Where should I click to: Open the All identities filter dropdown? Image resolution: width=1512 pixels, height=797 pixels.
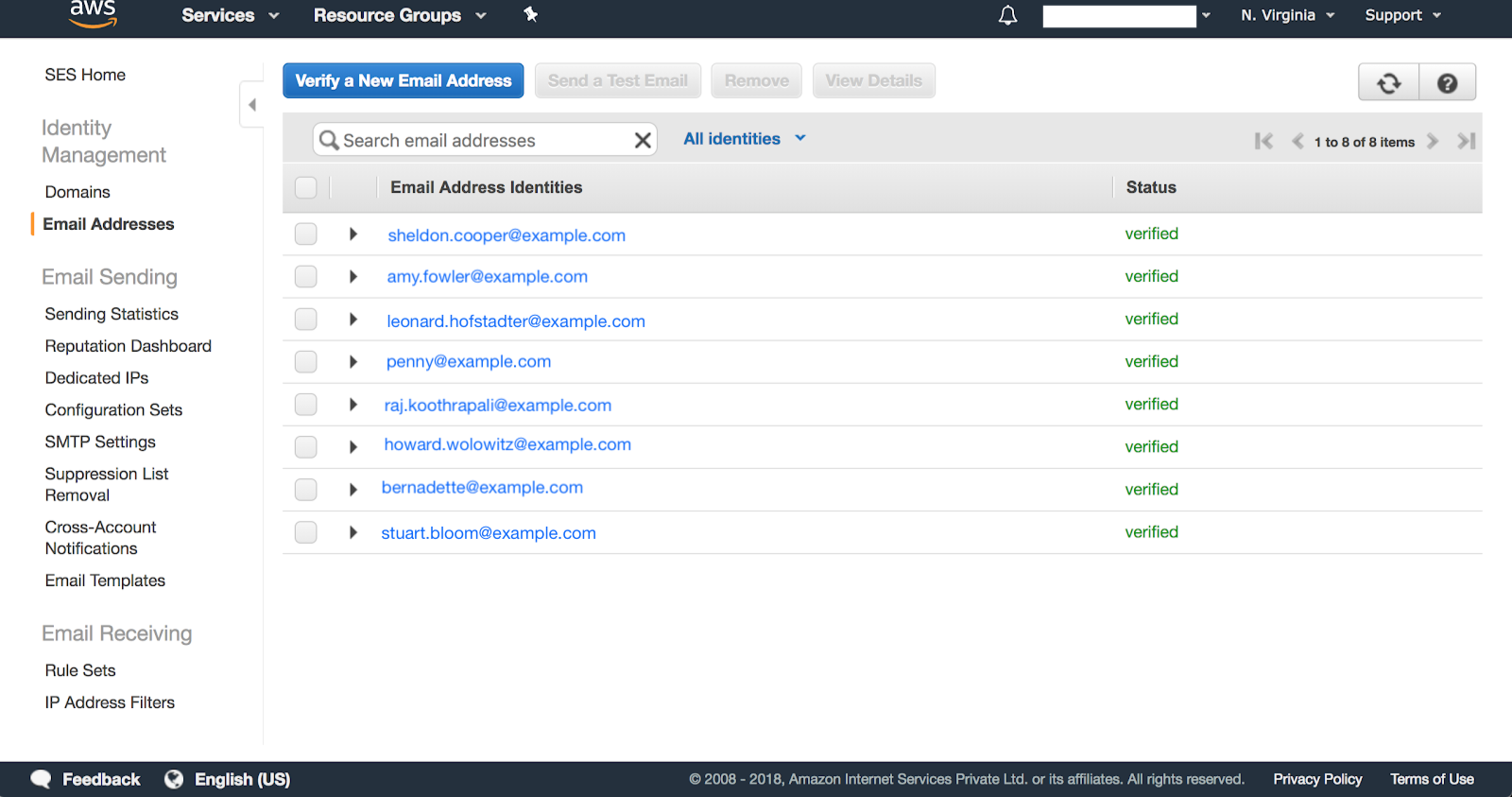pos(745,139)
